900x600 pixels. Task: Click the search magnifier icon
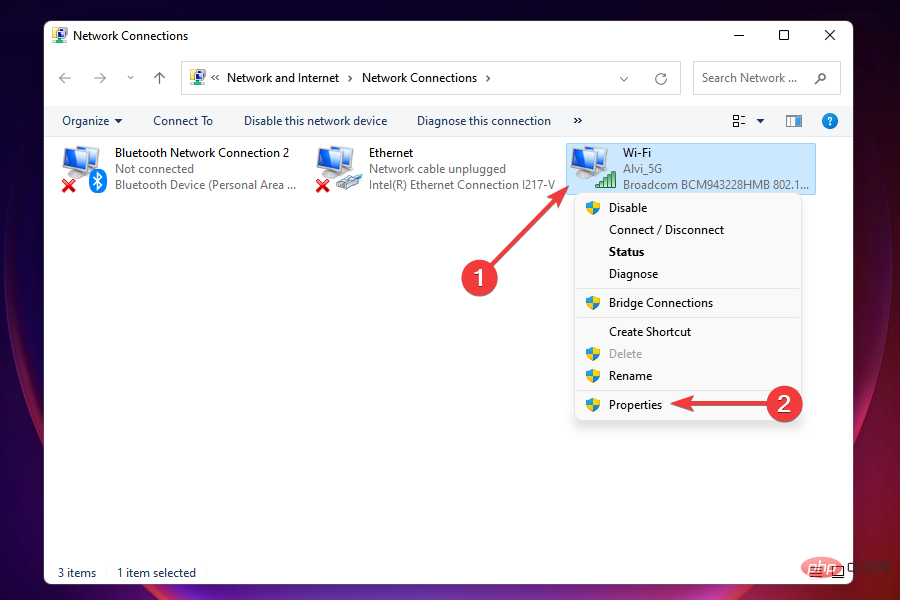[x=820, y=77]
